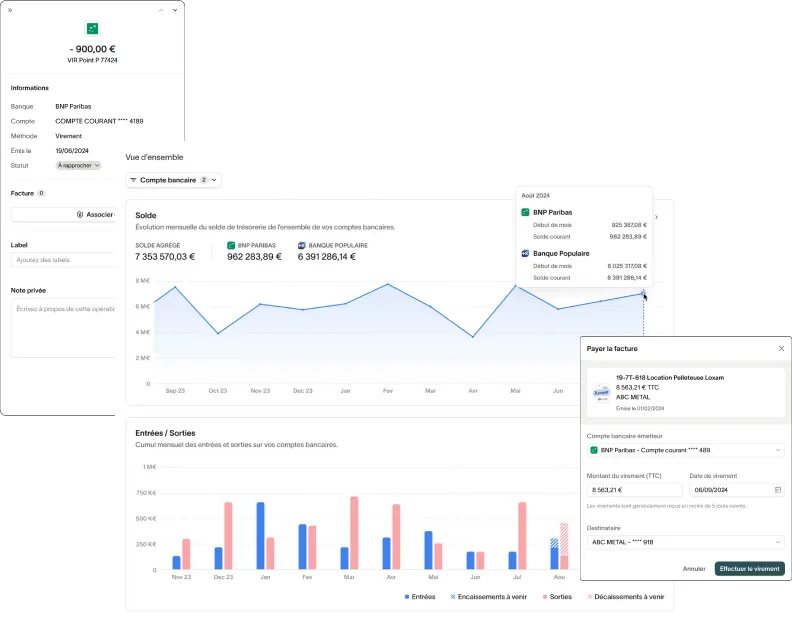Click the BNP balance 962 283,89 € in summary
The image size is (792, 622).
point(255,257)
